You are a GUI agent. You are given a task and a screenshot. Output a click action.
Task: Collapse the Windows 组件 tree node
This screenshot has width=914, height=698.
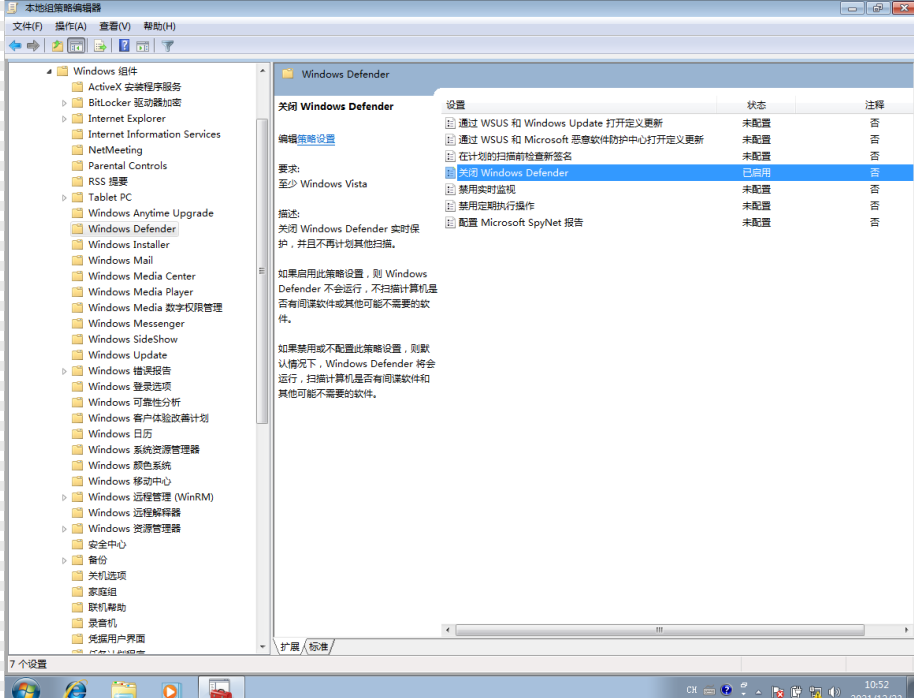(49, 71)
